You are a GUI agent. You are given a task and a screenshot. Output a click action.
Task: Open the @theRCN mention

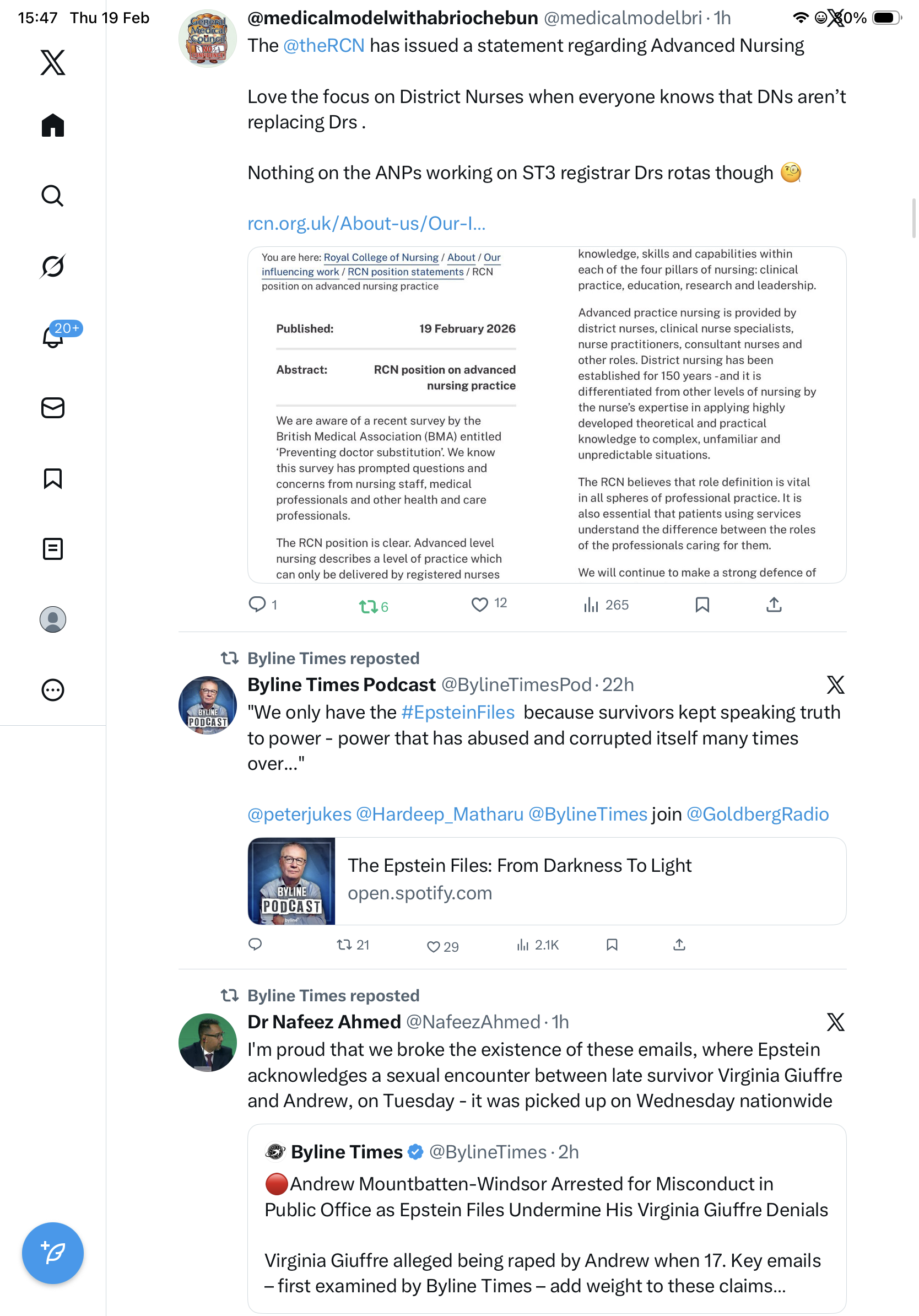(324, 45)
